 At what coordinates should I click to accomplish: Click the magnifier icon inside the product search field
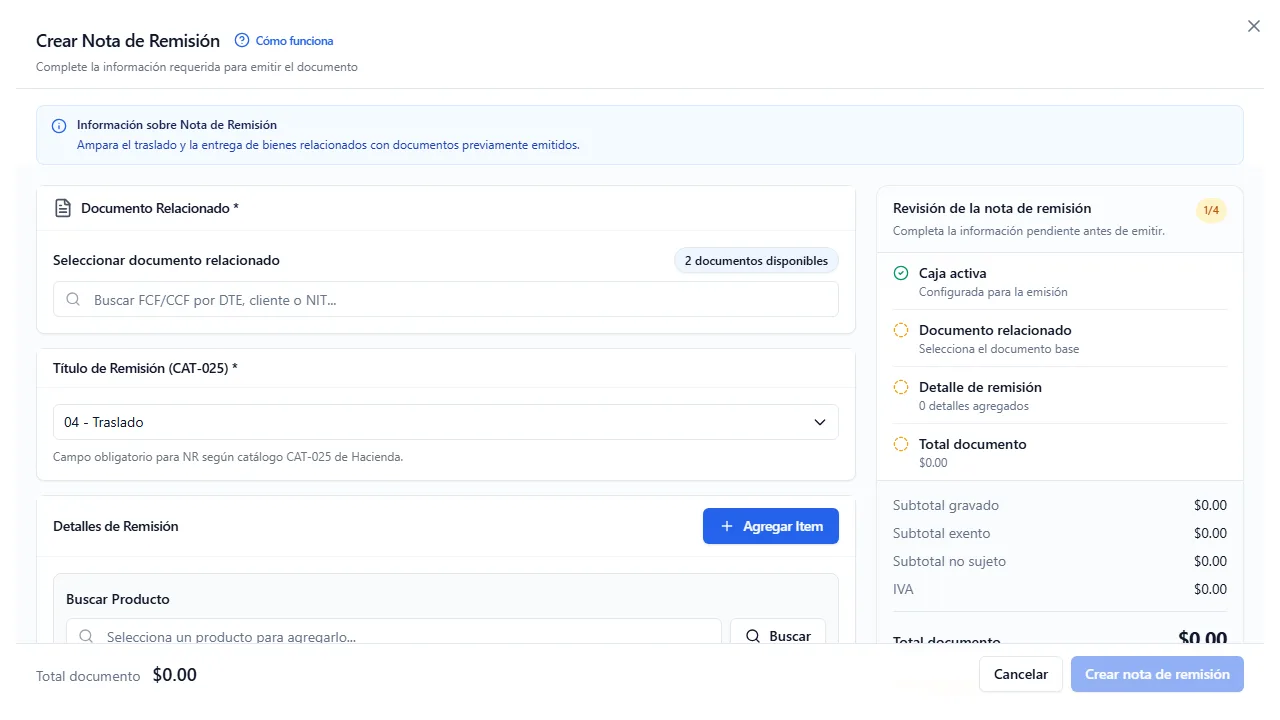pos(86,636)
